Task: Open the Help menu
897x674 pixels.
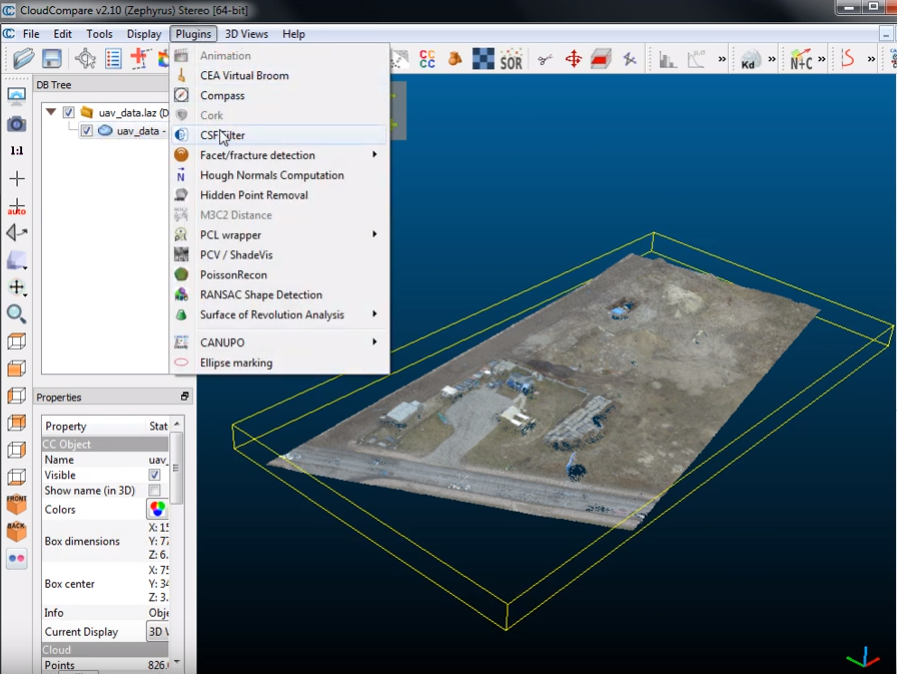Action: [293, 34]
